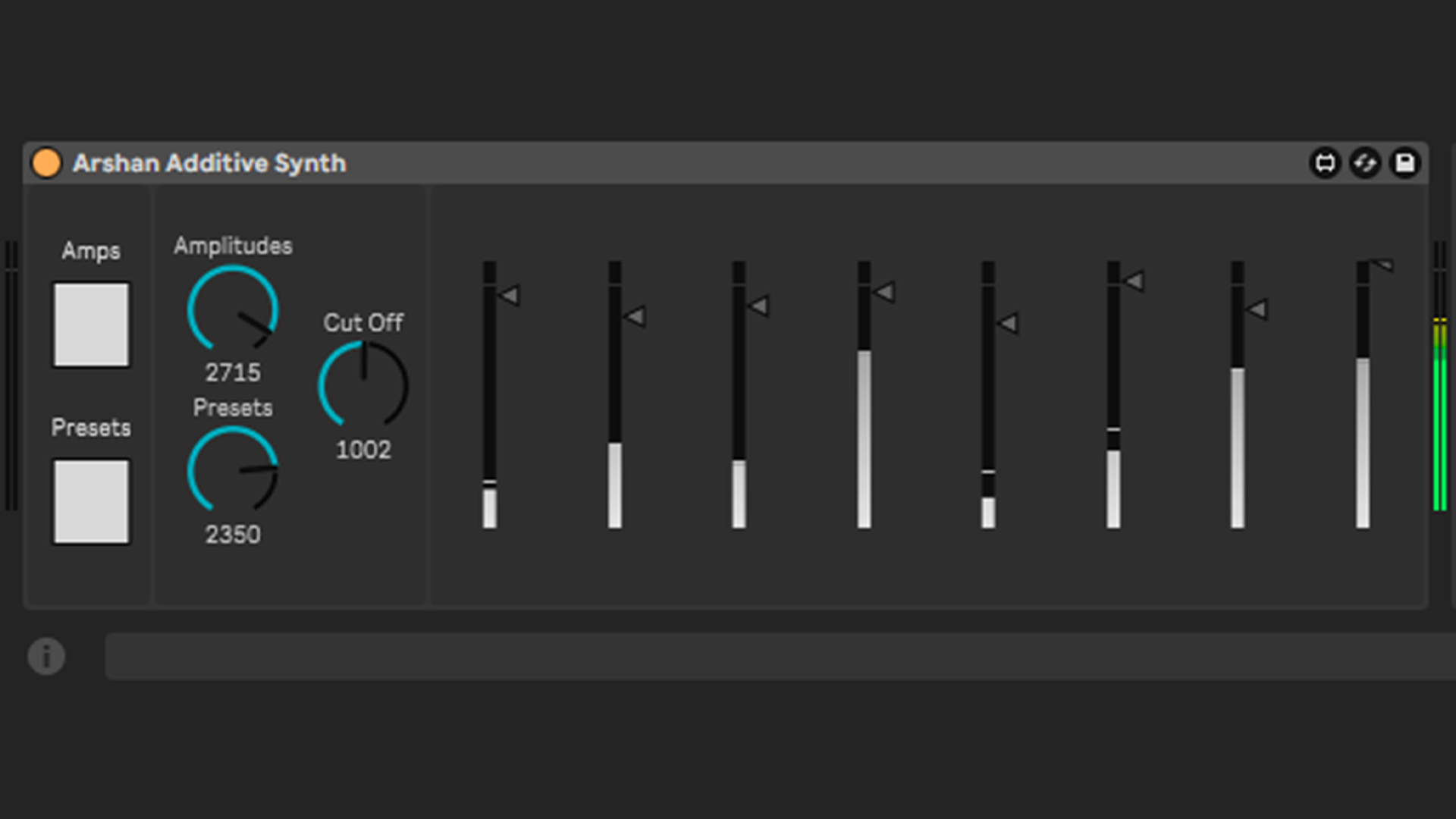Toggle the Presets square button
The height and width of the screenshot is (819, 1456).
point(91,501)
